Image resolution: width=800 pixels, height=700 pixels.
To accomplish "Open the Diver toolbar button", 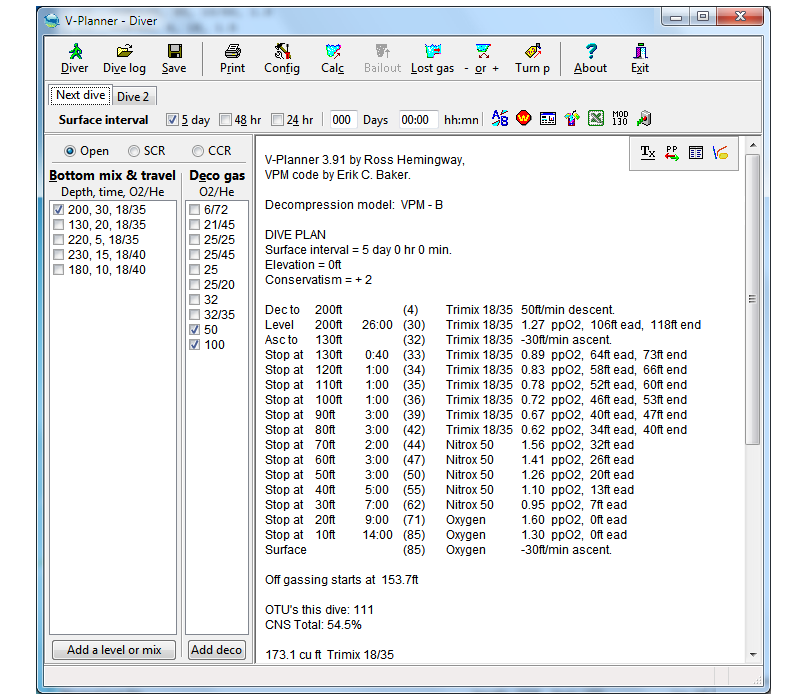I will [74, 59].
